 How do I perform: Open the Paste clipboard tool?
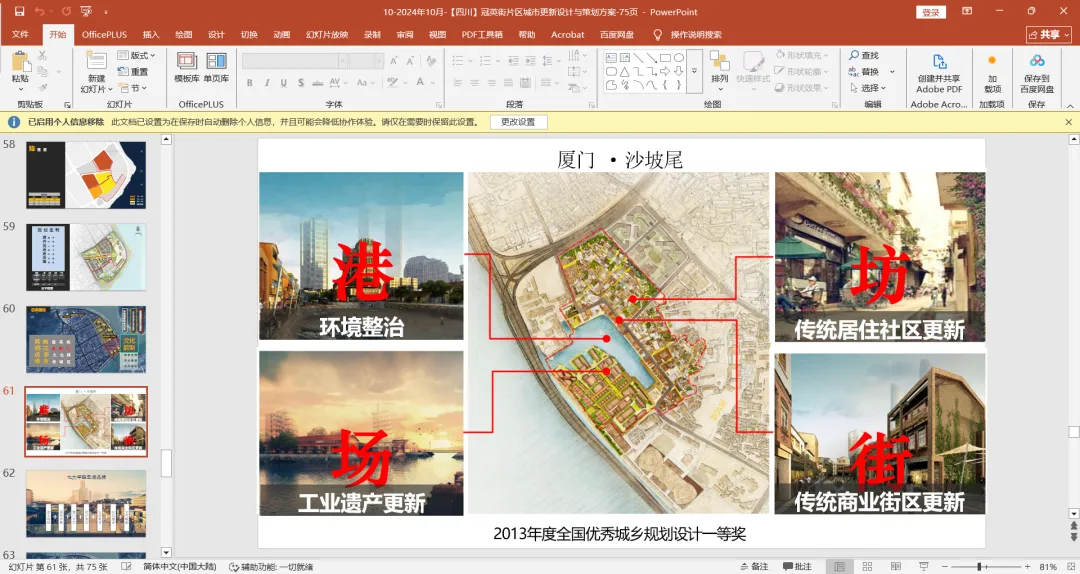coord(20,70)
